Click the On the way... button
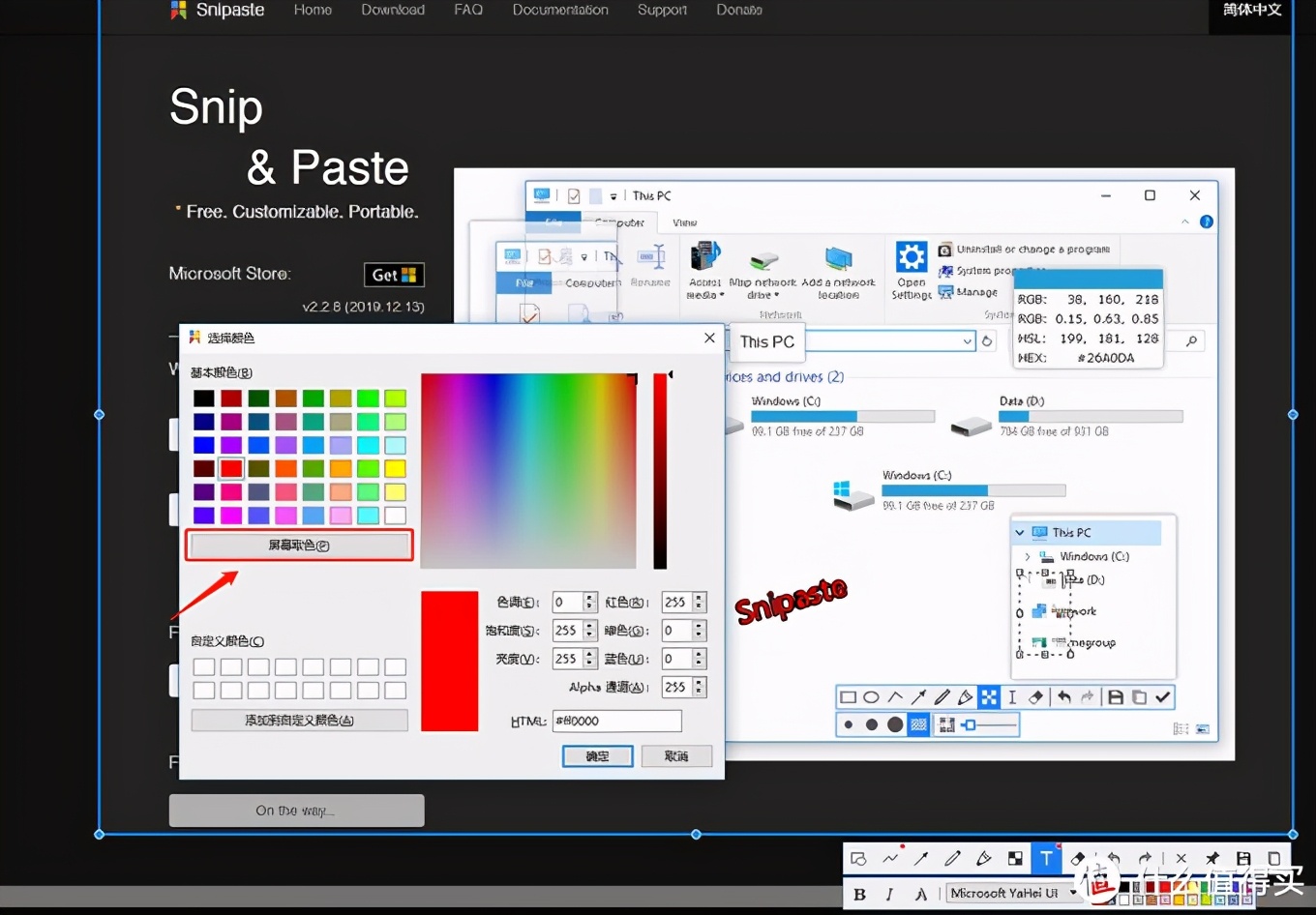The image size is (1316, 915). click(296, 811)
